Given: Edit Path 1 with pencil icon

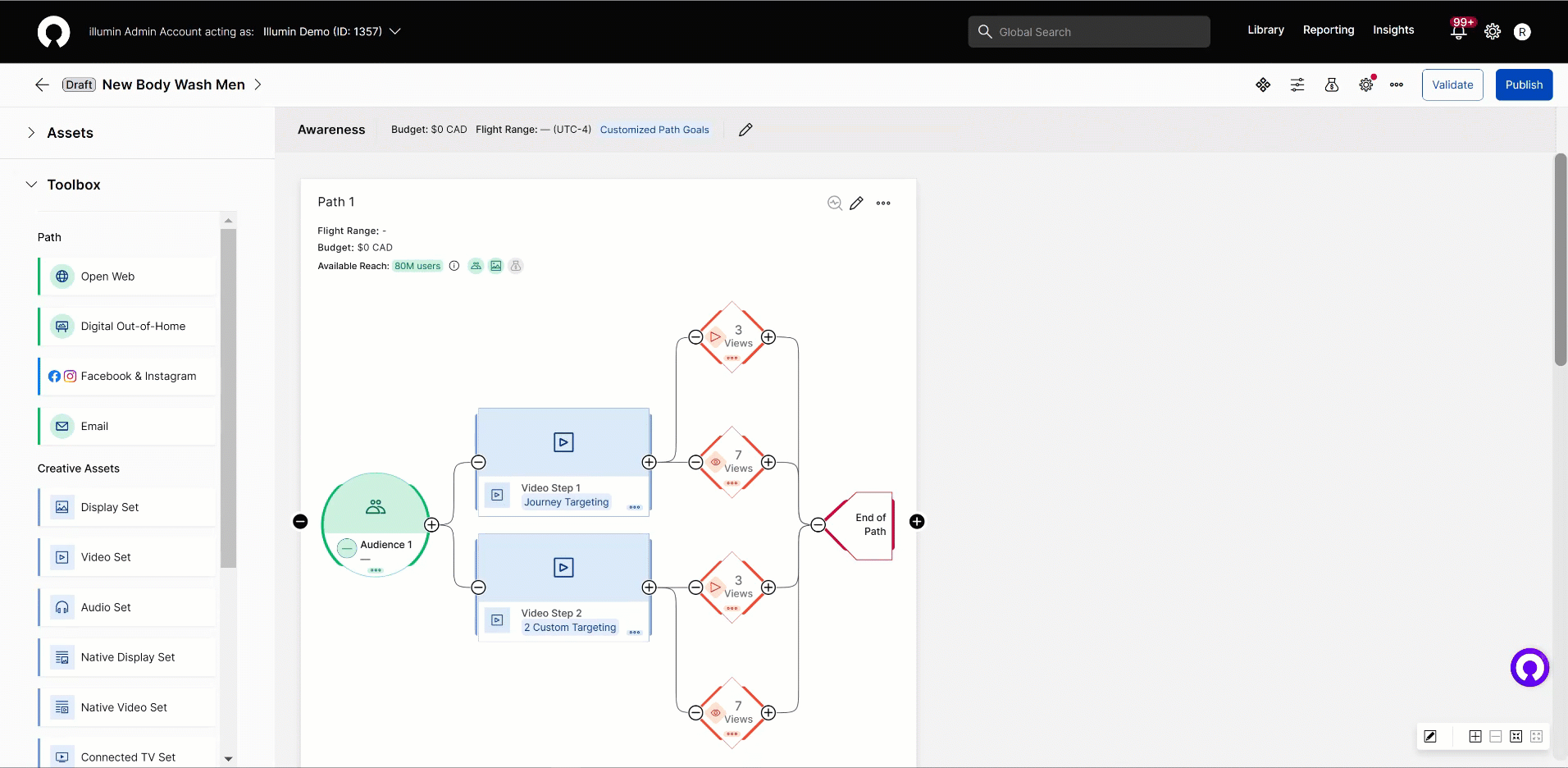Looking at the screenshot, I should click(856, 203).
